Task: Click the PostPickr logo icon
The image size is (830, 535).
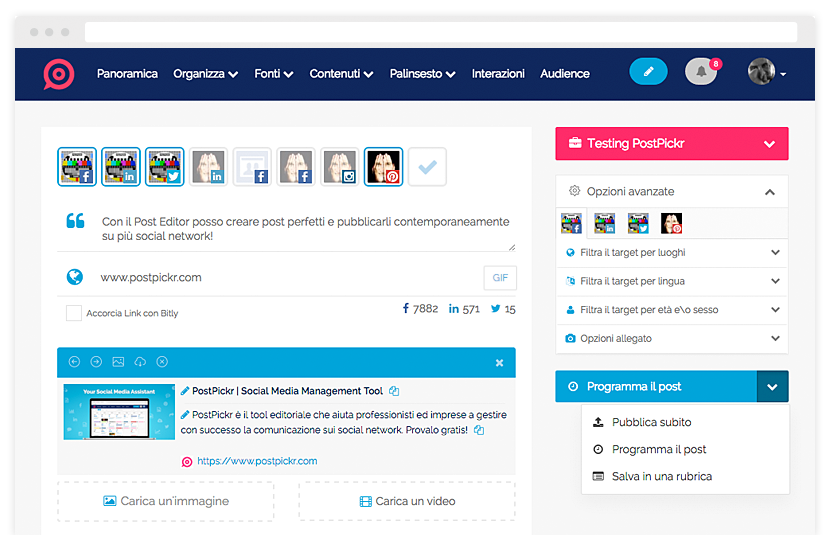Action: pyautogui.click(x=58, y=74)
